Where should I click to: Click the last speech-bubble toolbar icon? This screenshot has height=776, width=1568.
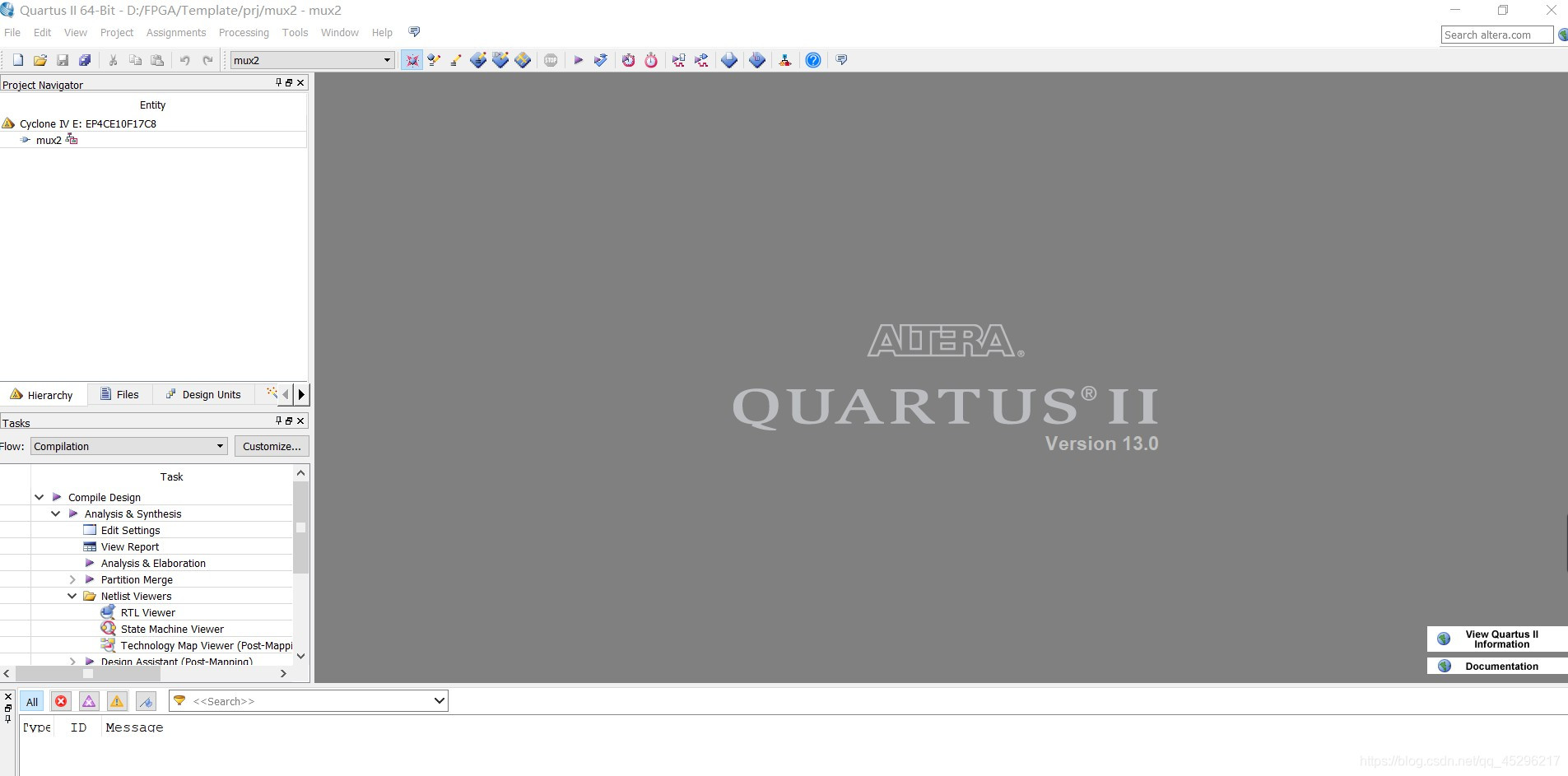point(841,60)
